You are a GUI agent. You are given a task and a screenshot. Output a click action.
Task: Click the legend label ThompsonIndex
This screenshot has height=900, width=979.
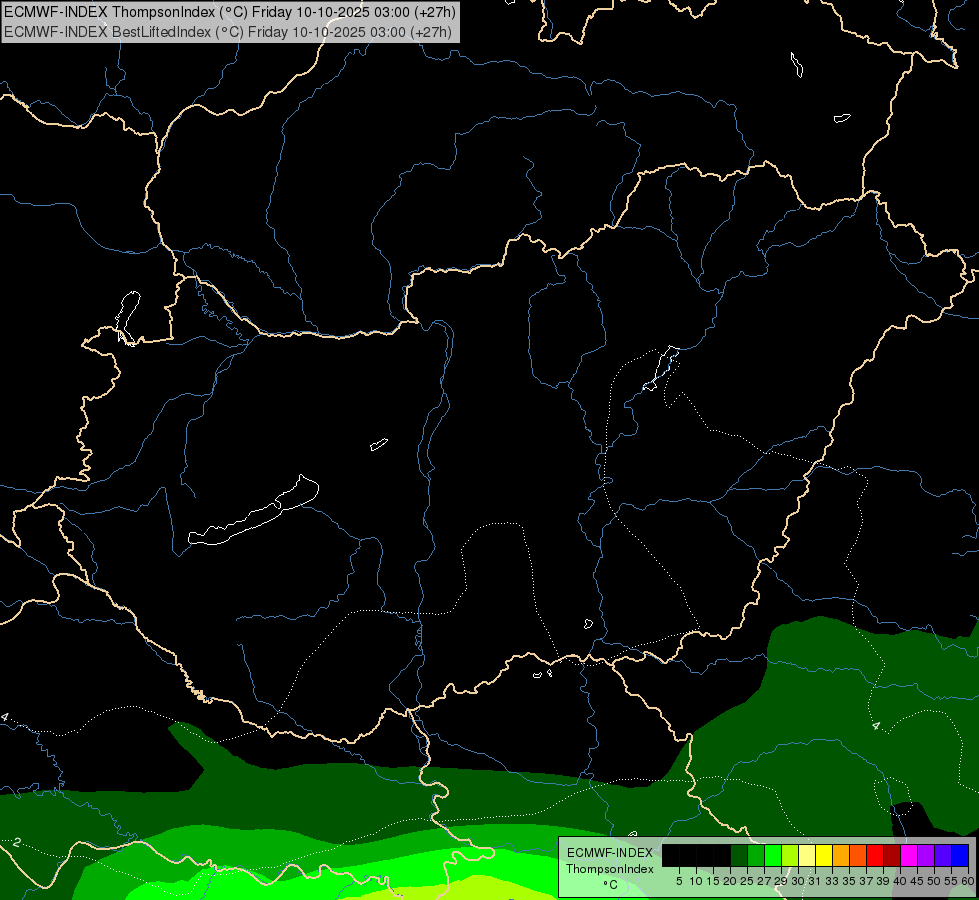pos(610,869)
